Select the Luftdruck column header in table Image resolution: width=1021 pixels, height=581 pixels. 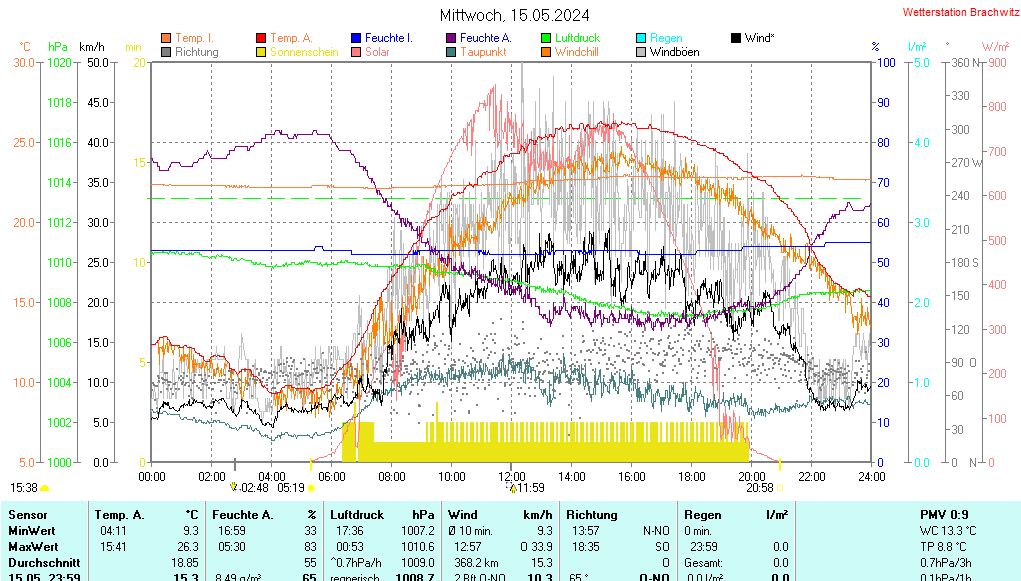point(357,514)
